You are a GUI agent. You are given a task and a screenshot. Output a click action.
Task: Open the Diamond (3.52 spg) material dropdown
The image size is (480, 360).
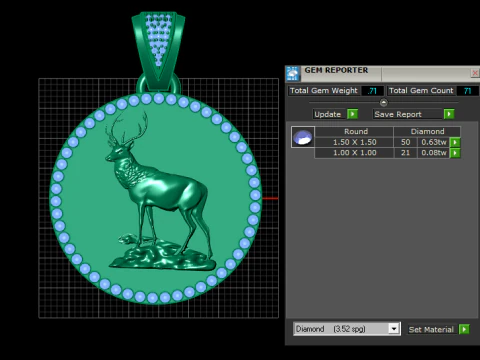click(394, 329)
